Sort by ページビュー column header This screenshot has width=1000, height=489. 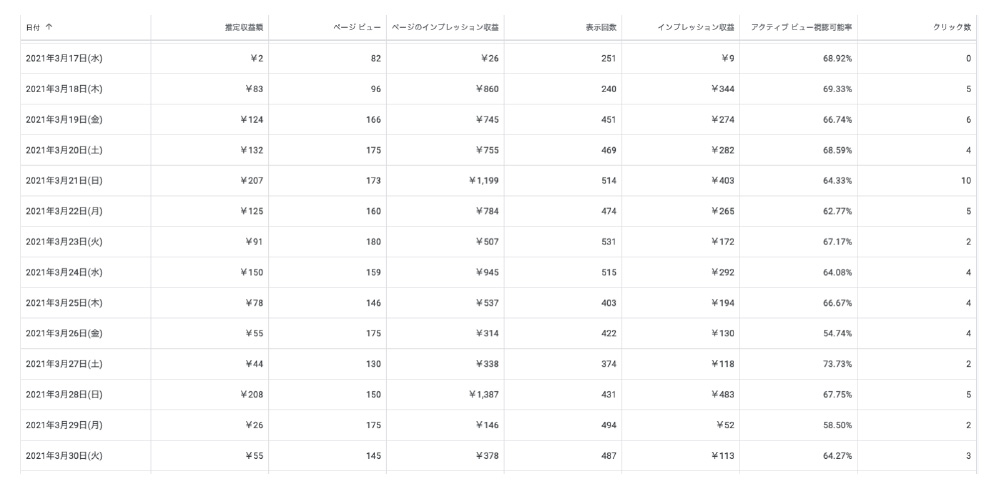pos(358,24)
